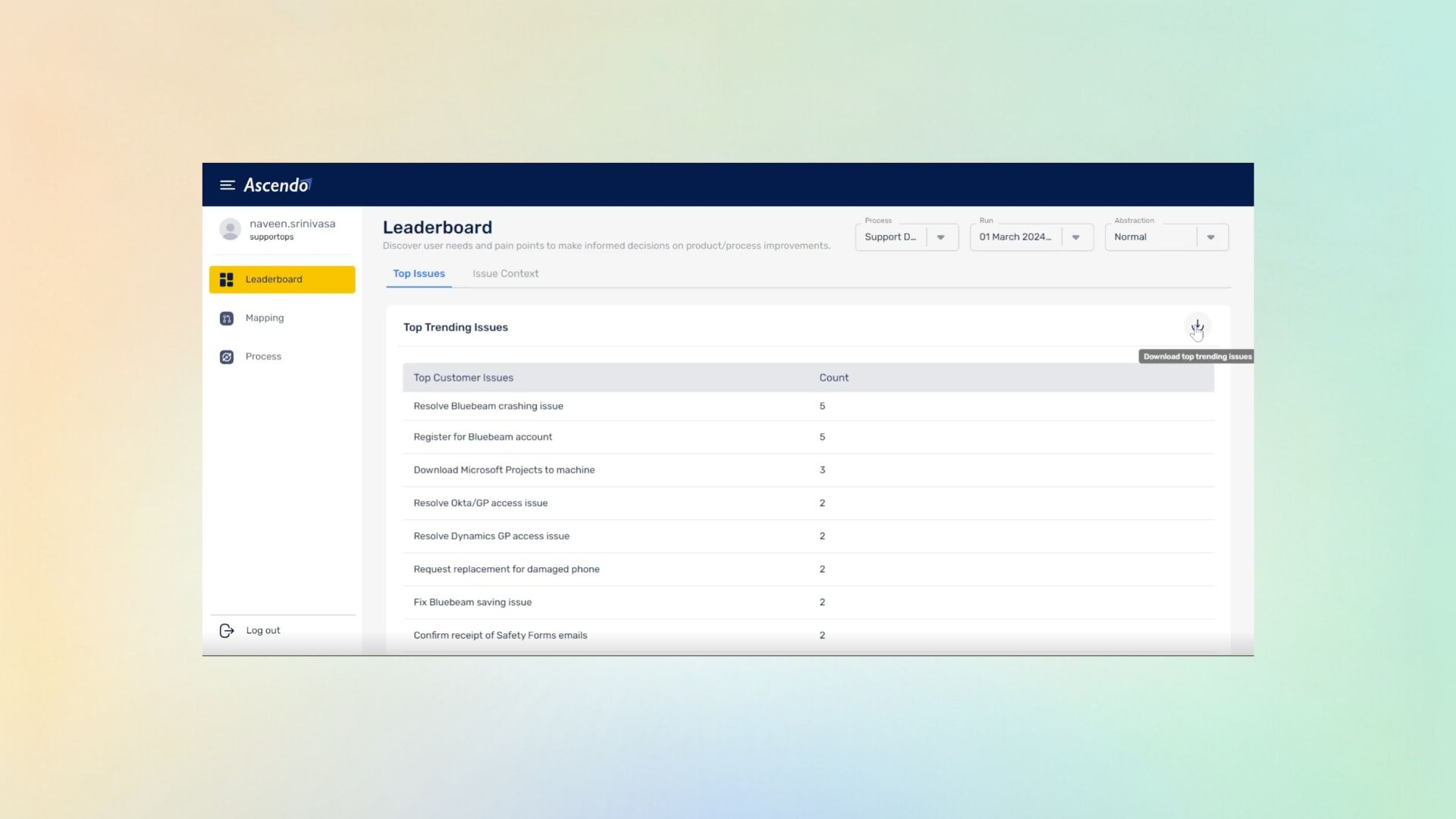This screenshot has height=819, width=1456.
Task: Select the Resolve Bluebeam crashing issue row
Action: 488,406
